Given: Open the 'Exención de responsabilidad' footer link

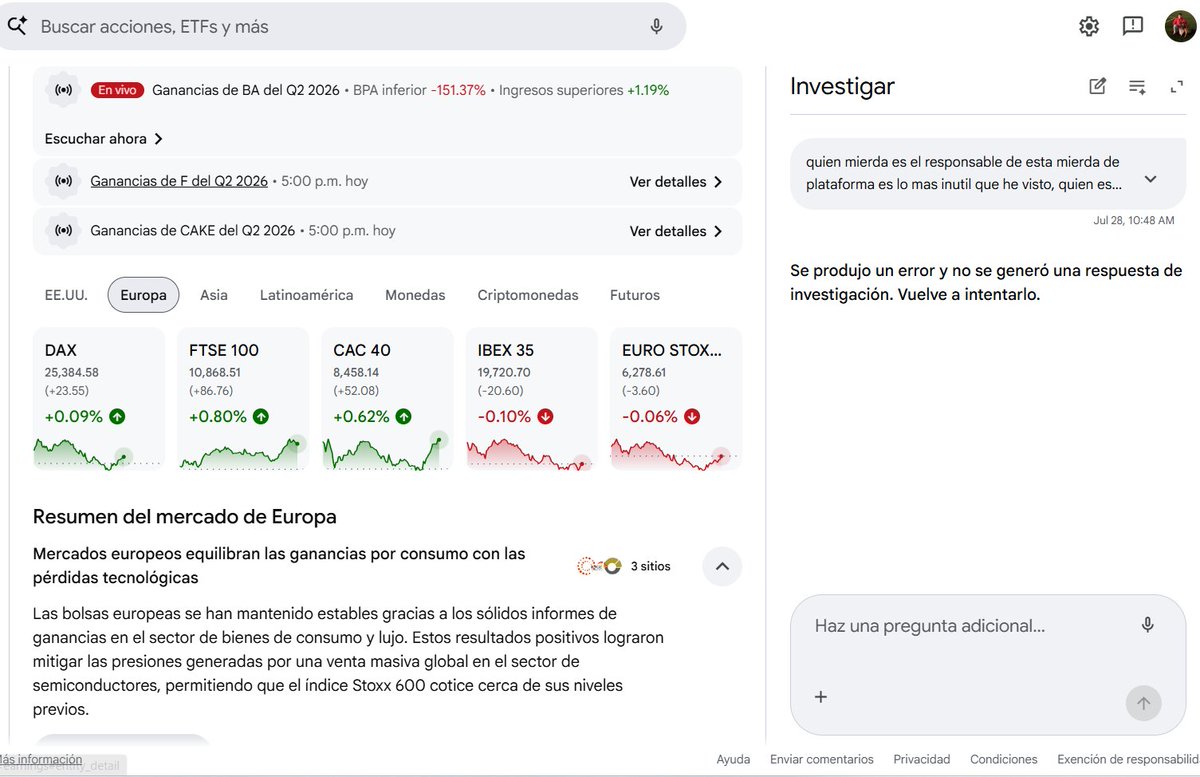Looking at the screenshot, I should (x=1128, y=760).
